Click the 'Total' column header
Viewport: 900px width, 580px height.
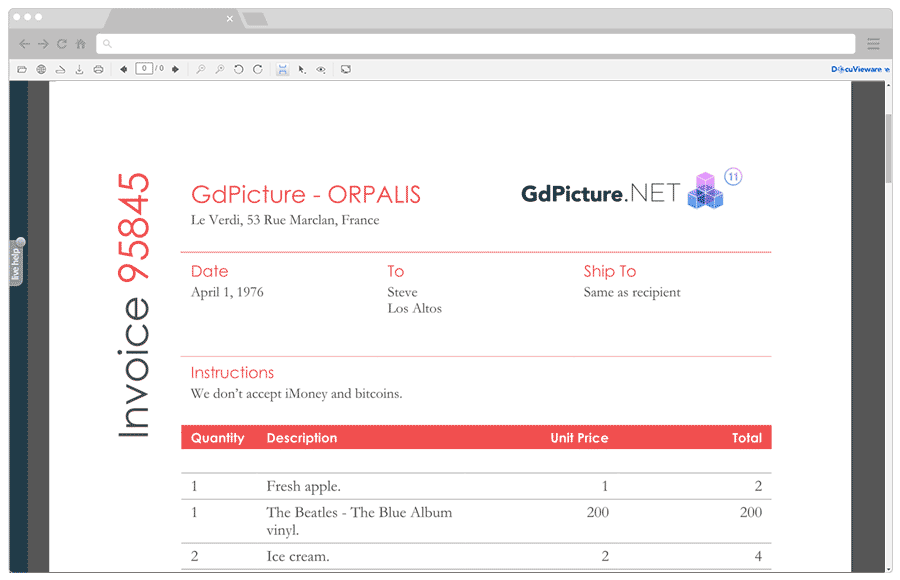tap(747, 438)
